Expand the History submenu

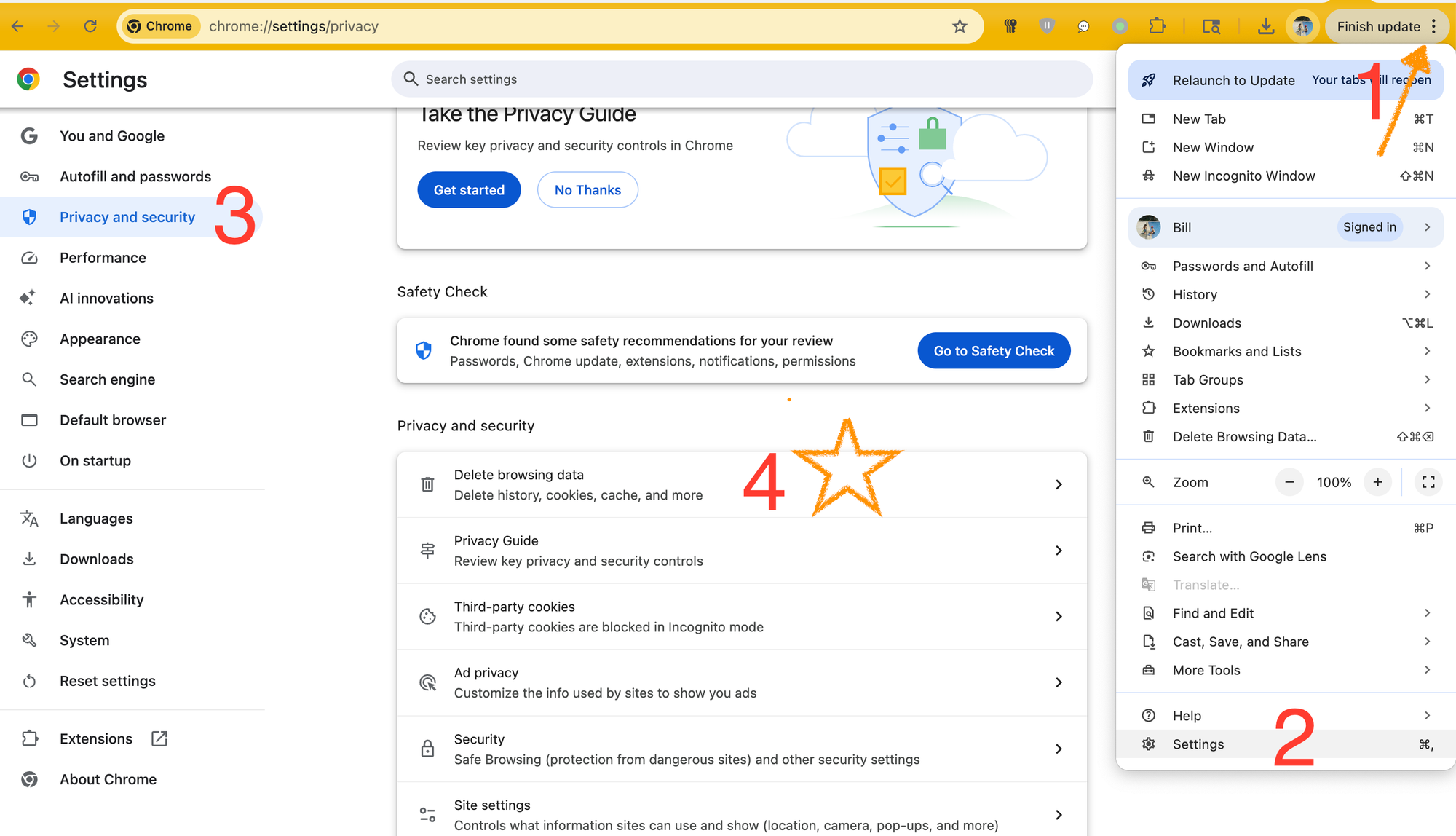pos(1286,294)
